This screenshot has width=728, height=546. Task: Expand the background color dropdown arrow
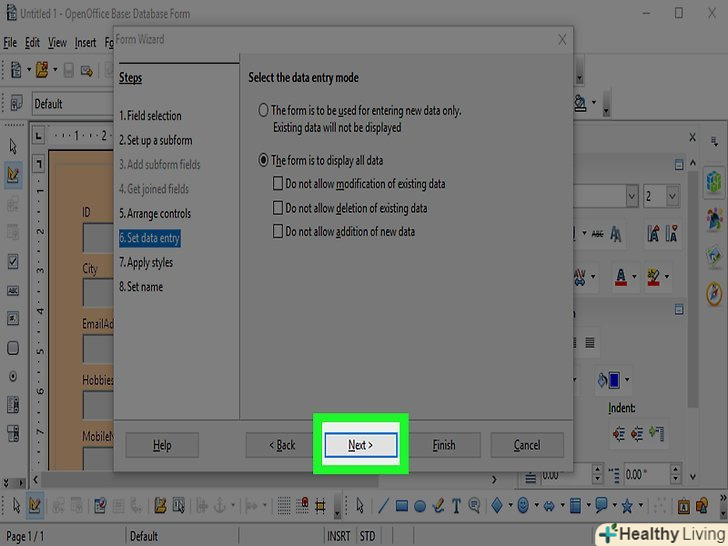pos(629,380)
